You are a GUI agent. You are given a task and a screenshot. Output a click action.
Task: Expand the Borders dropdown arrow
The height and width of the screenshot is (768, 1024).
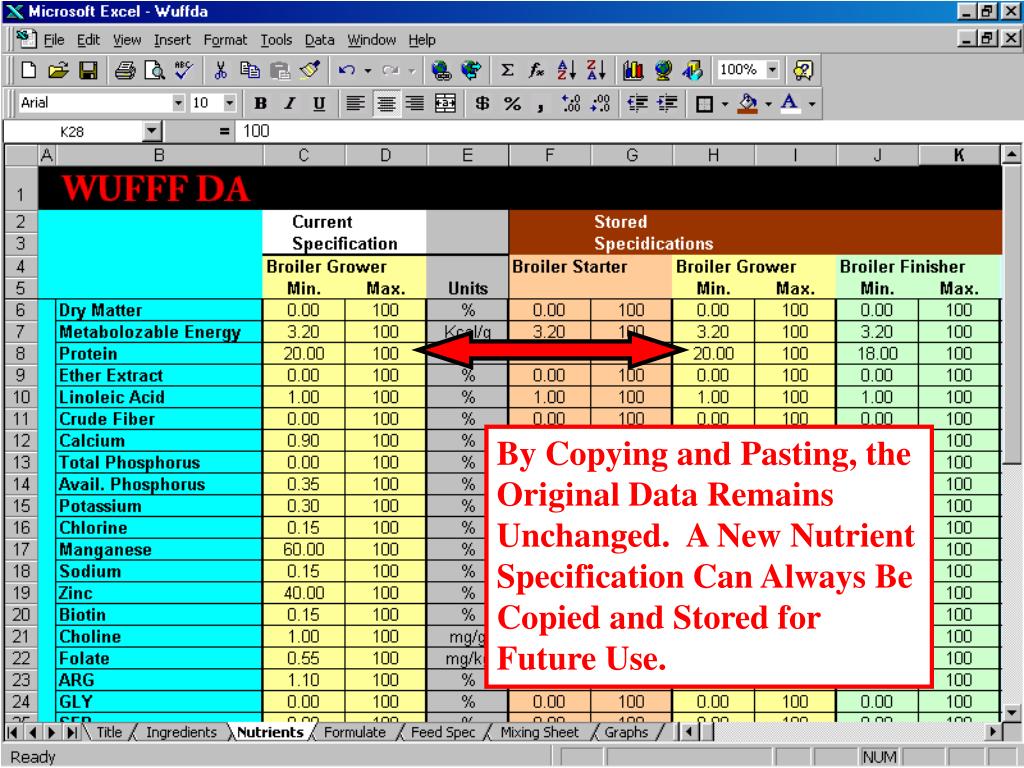tap(724, 103)
